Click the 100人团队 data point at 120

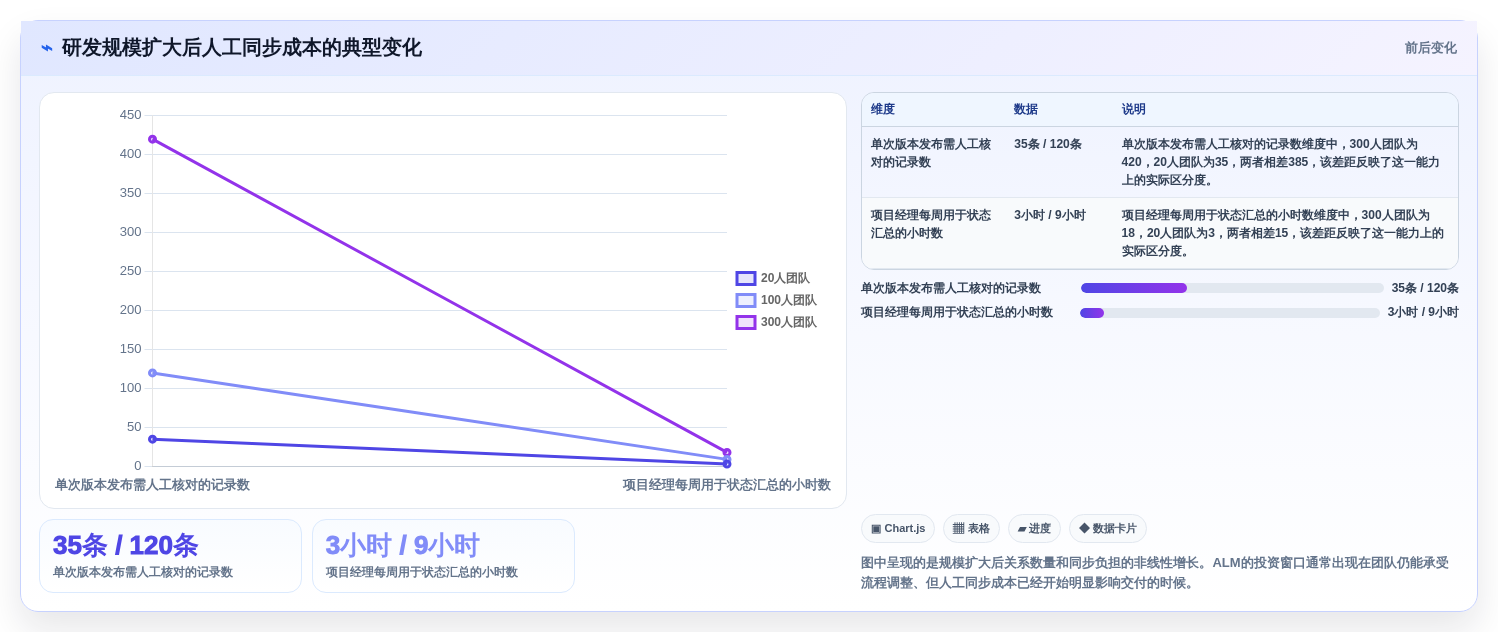[152, 373]
